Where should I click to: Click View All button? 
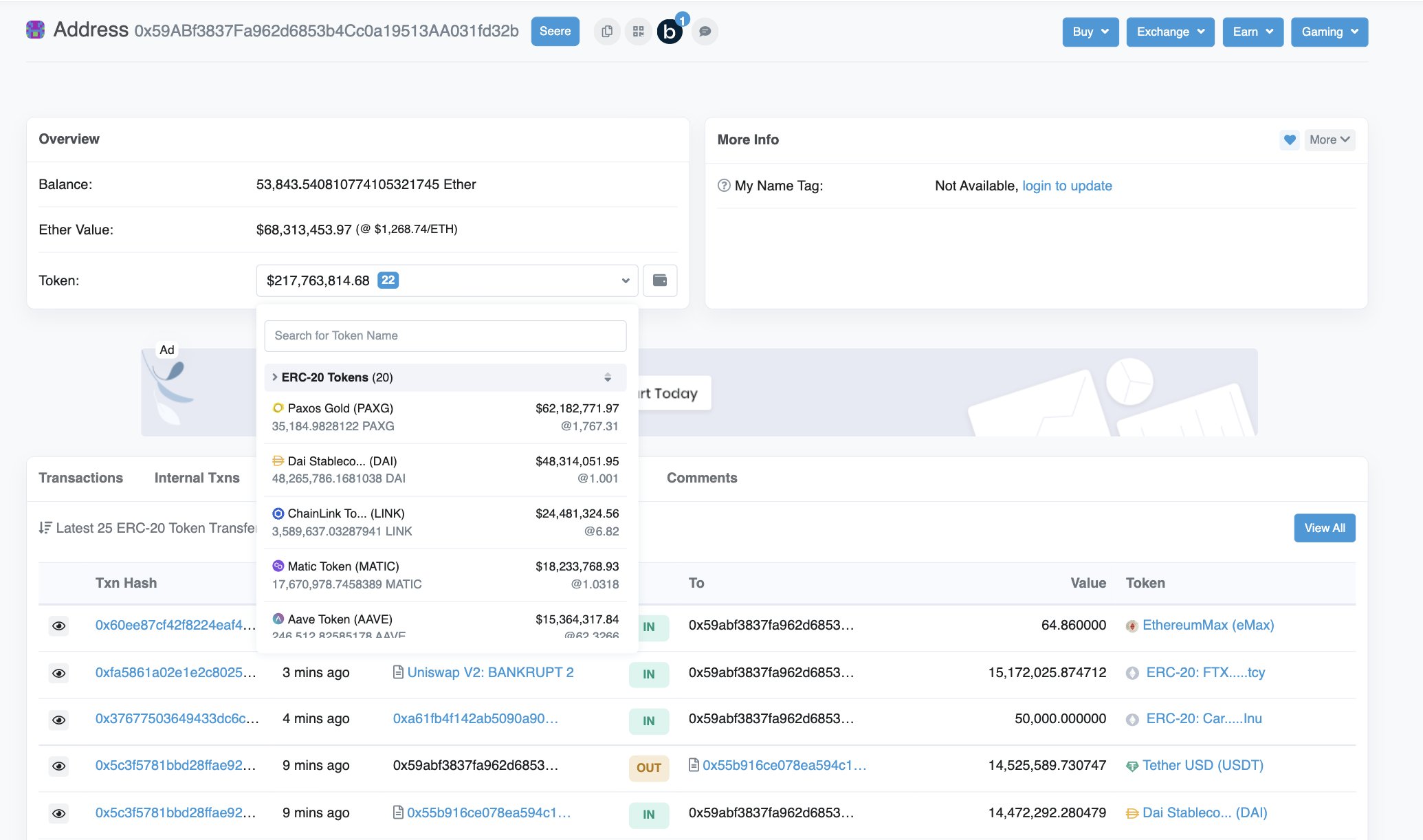point(1325,528)
